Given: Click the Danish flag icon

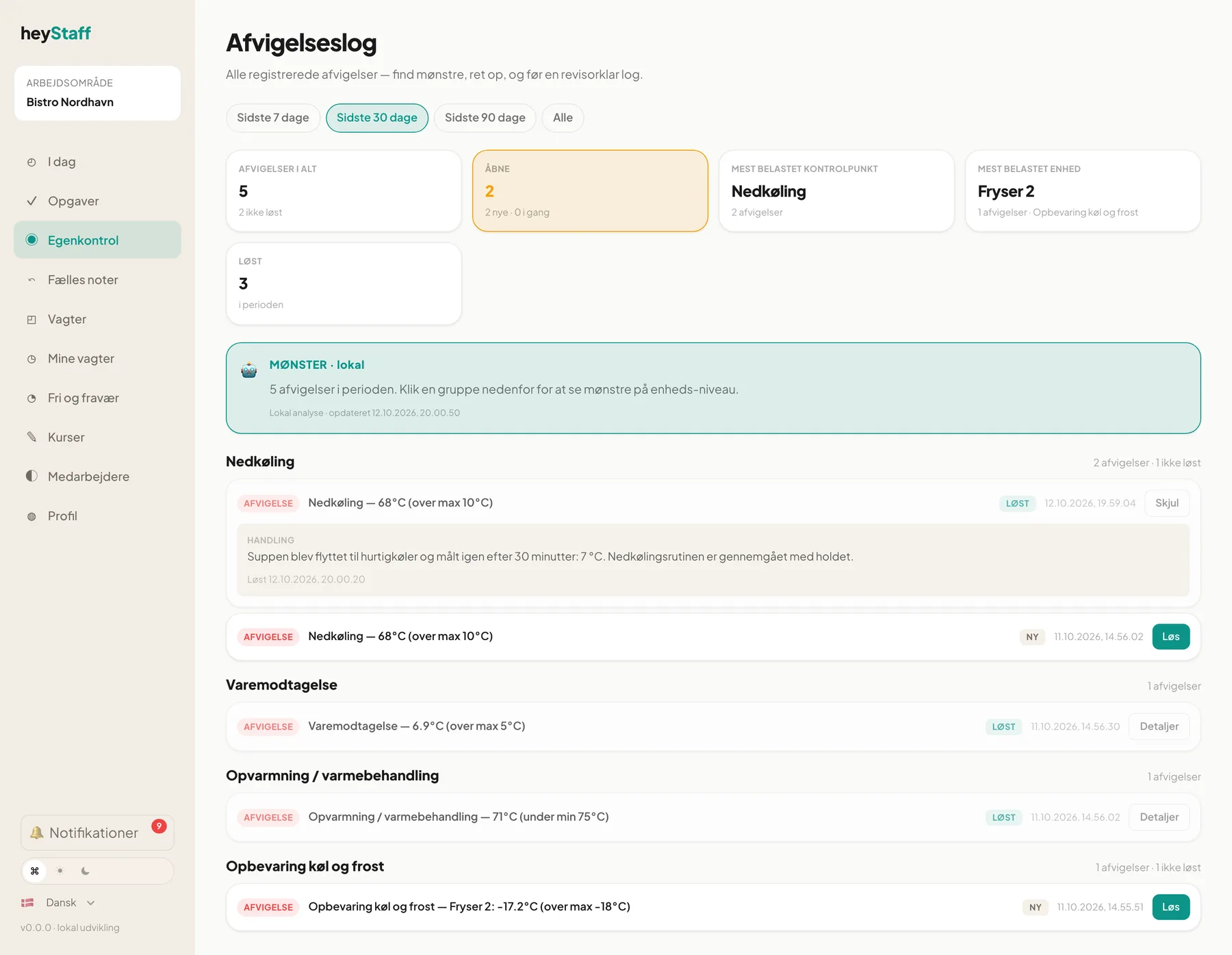Looking at the screenshot, I should click(28, 902).
